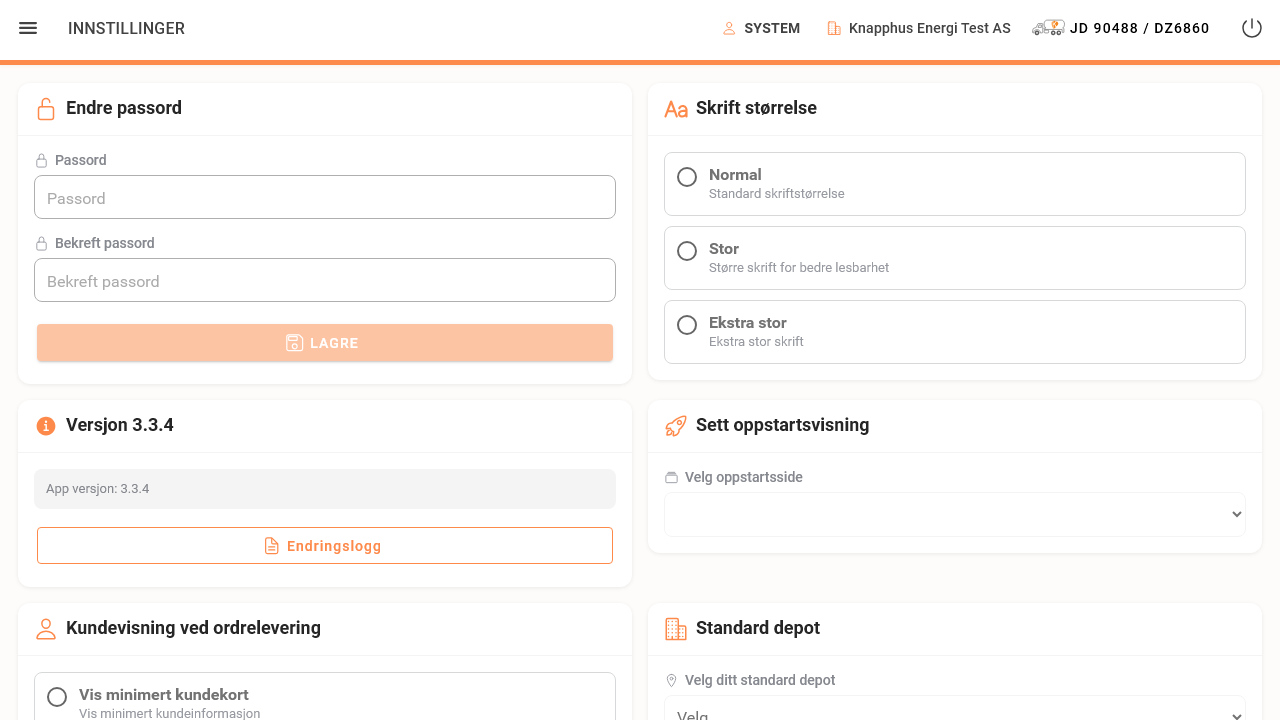Click the open padlock icon beside Endre passord
Viewport: 1280px width, 720px height.
(x=46, y=109)
